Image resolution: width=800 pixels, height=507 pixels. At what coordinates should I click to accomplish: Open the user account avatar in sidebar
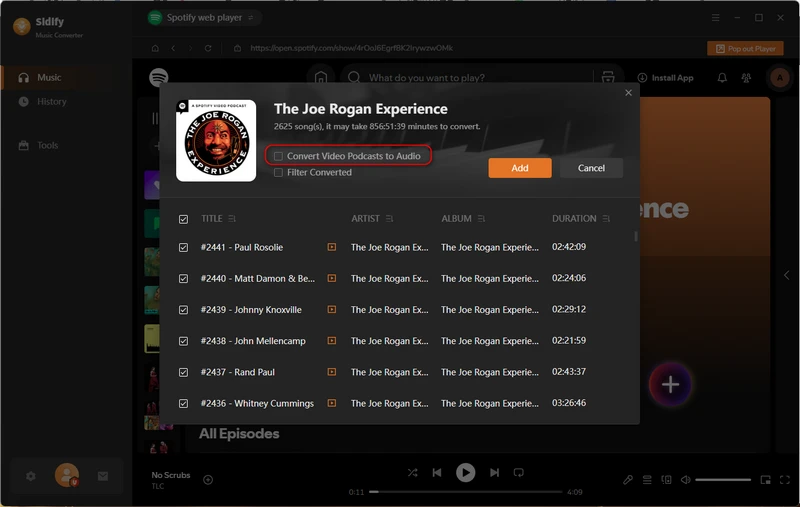67,475
